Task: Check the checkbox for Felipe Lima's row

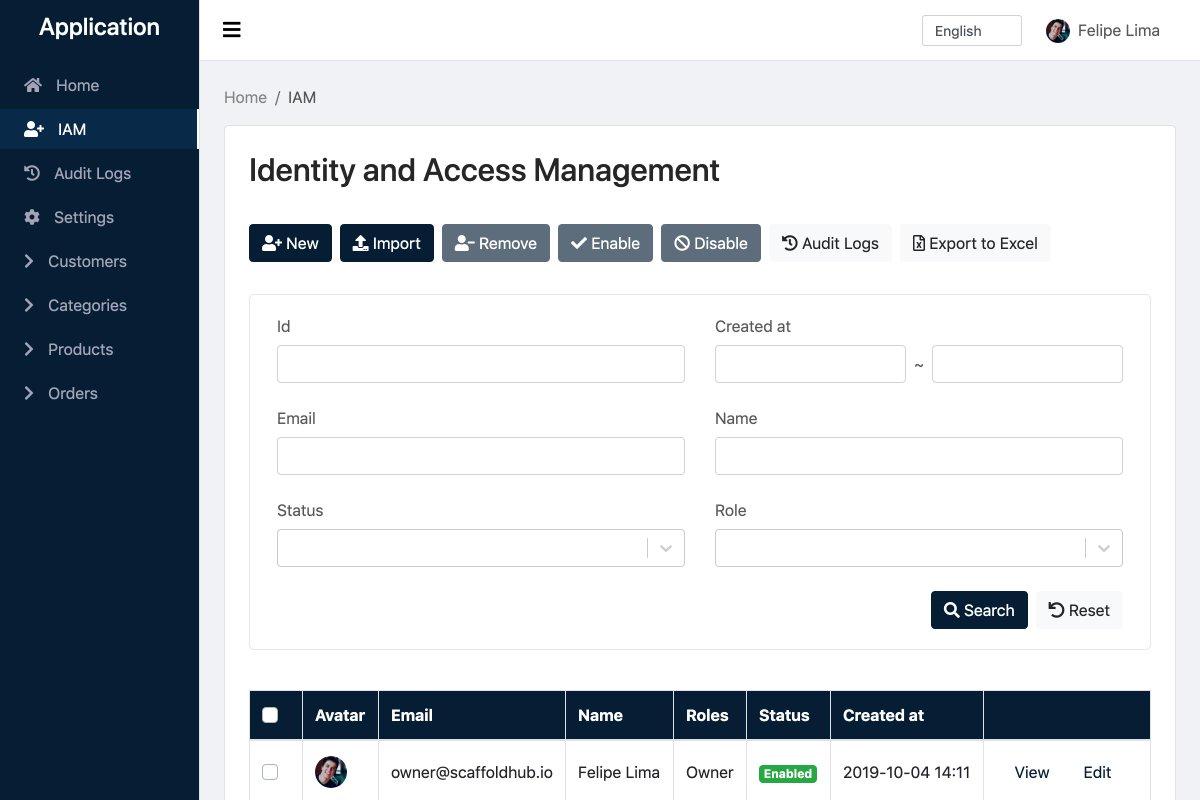Action: (x=269, y=772)
